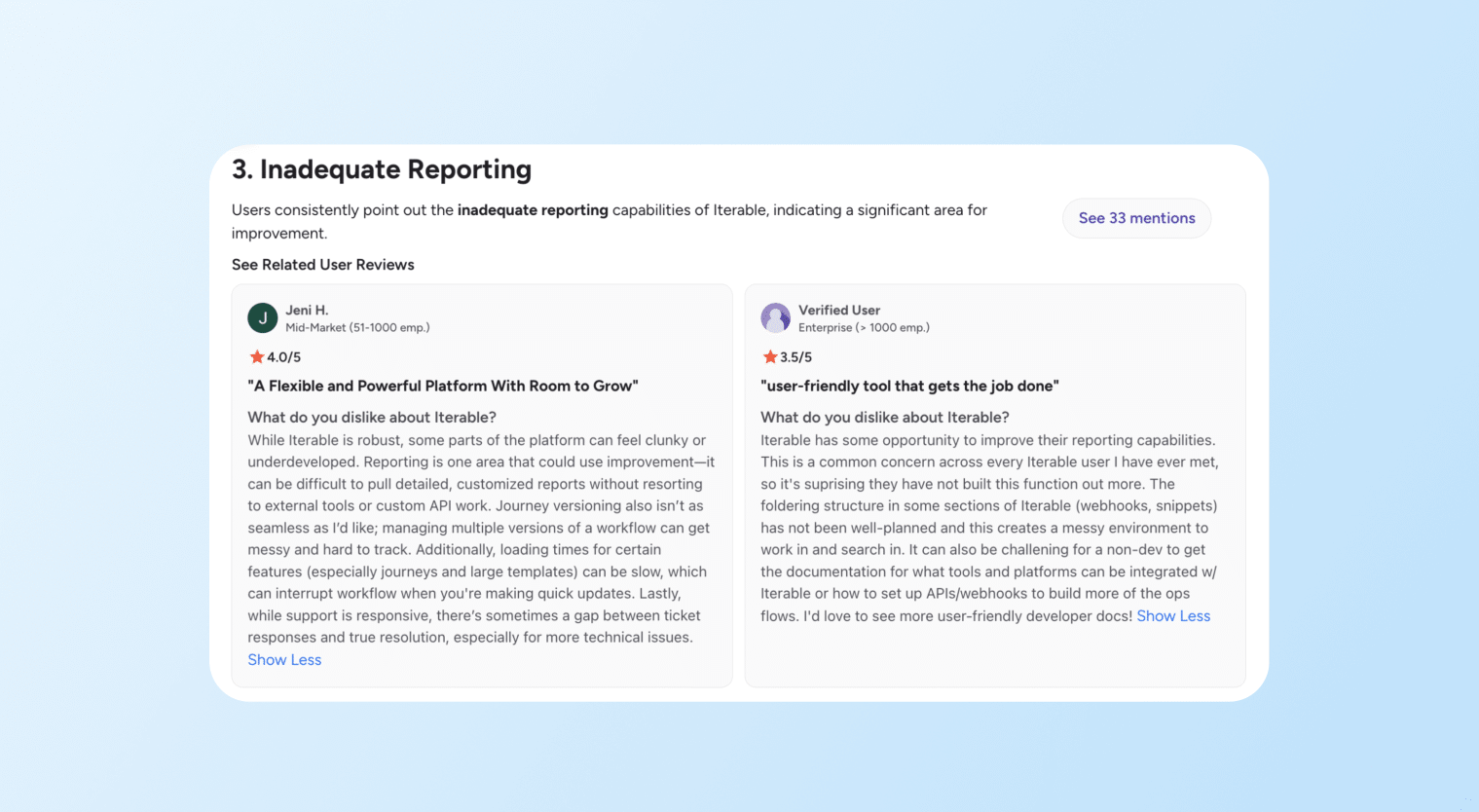This screenshot has width=1479, height=812.
Task: Click the Verified User profile avatar icon
Action: (x=775, y=318)
